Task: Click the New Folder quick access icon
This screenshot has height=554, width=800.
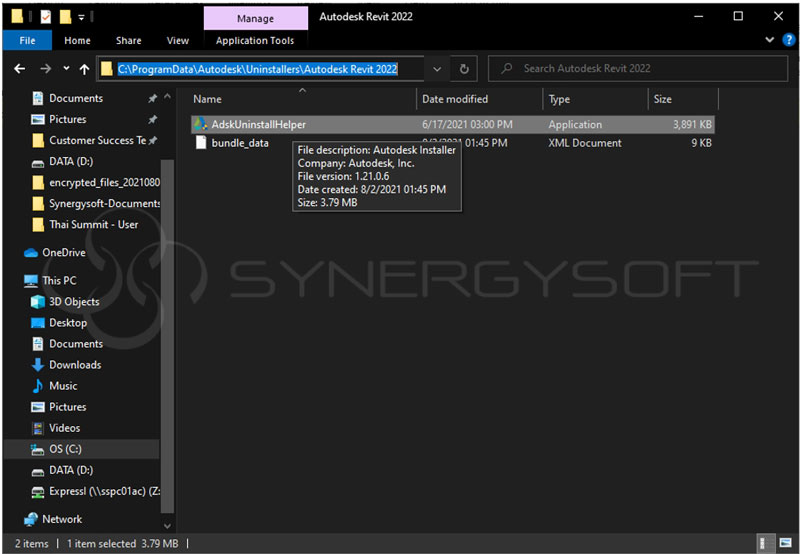Action: [65, 17]
